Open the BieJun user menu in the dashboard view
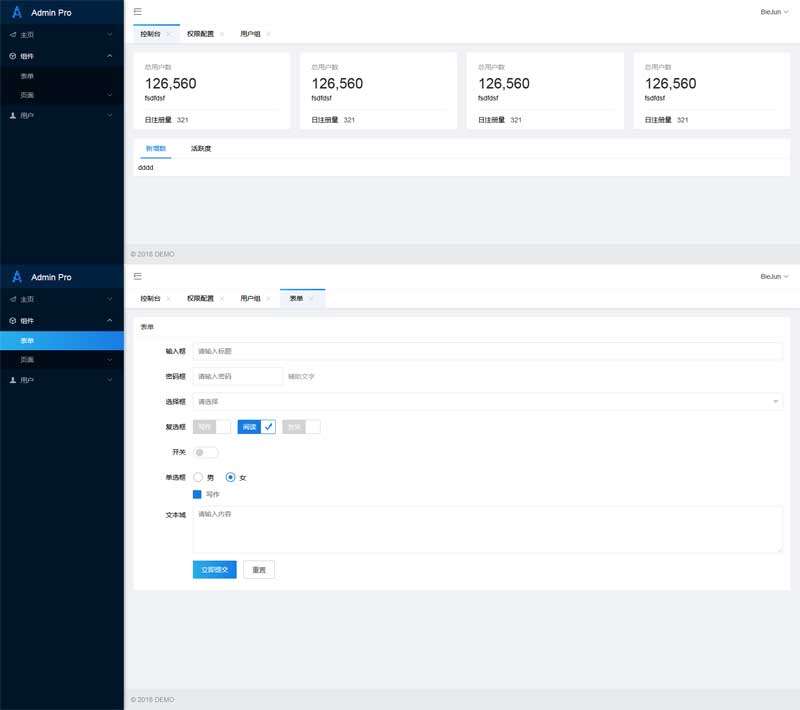This screenshot has width=800, height=710. (774, 11)
